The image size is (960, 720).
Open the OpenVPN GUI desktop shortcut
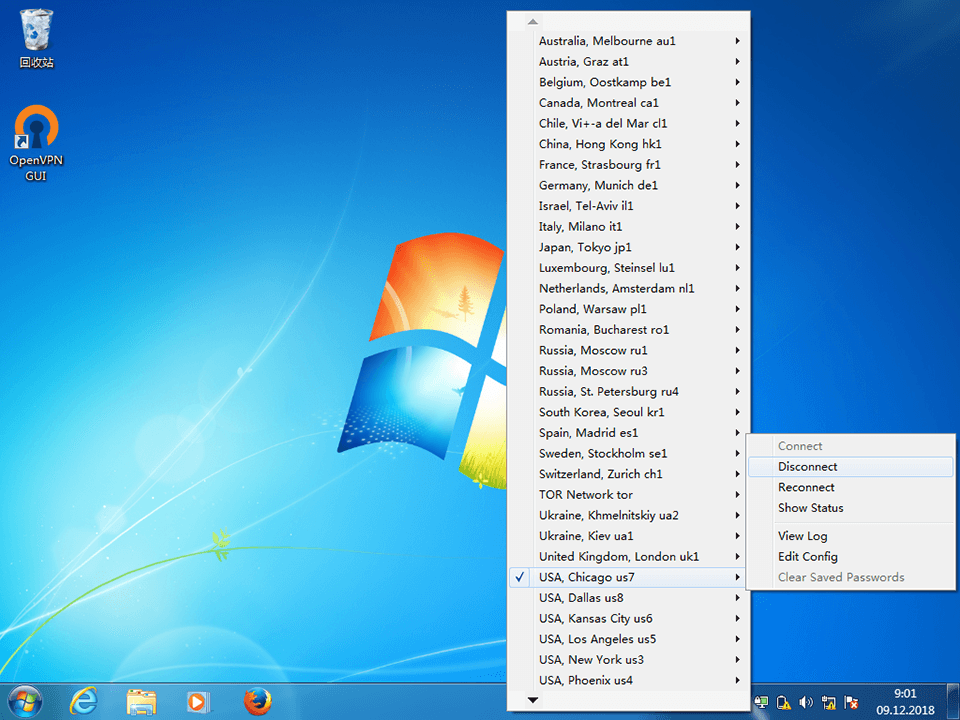pos(36,143)
